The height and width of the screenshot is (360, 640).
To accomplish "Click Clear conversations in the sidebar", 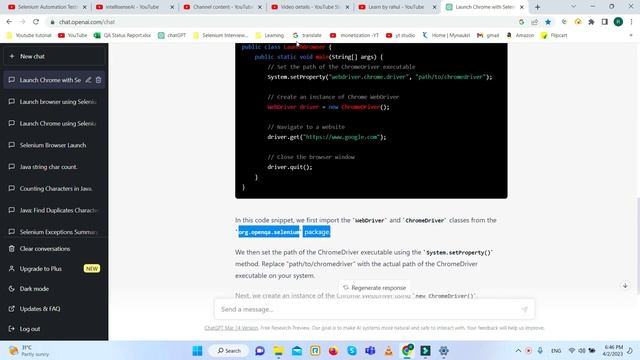I will coord(54,249).
